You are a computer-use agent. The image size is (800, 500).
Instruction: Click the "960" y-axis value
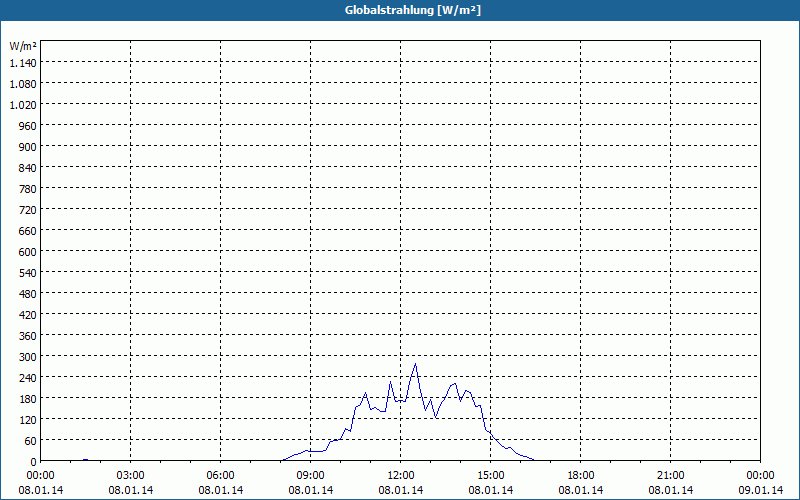[x=28, y=126]
